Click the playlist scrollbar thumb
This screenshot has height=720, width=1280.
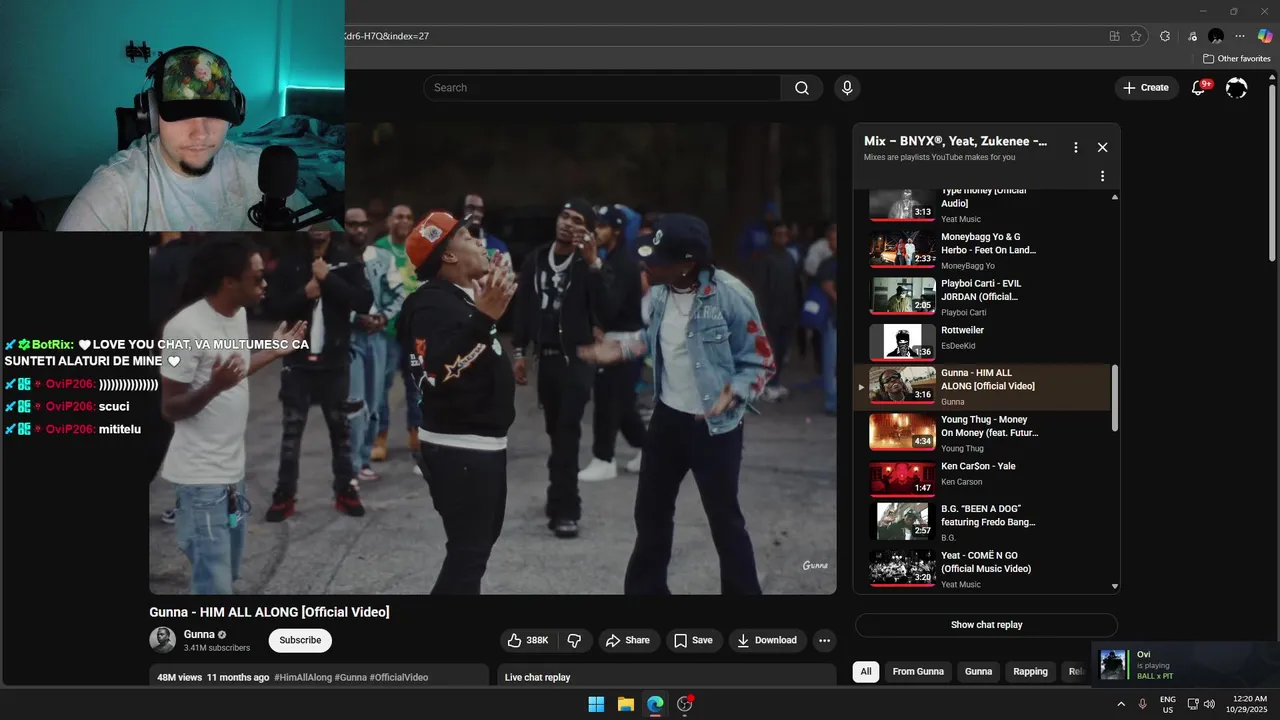click(1115, 398)
